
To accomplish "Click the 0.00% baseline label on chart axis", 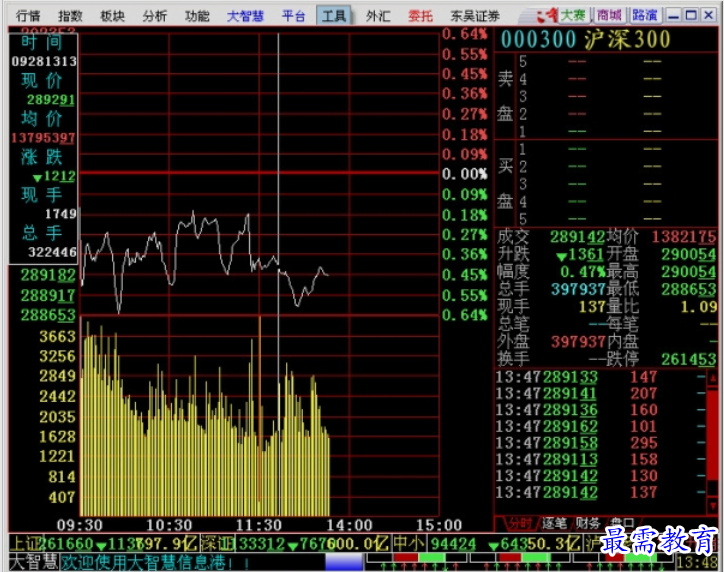I will 465,174.
